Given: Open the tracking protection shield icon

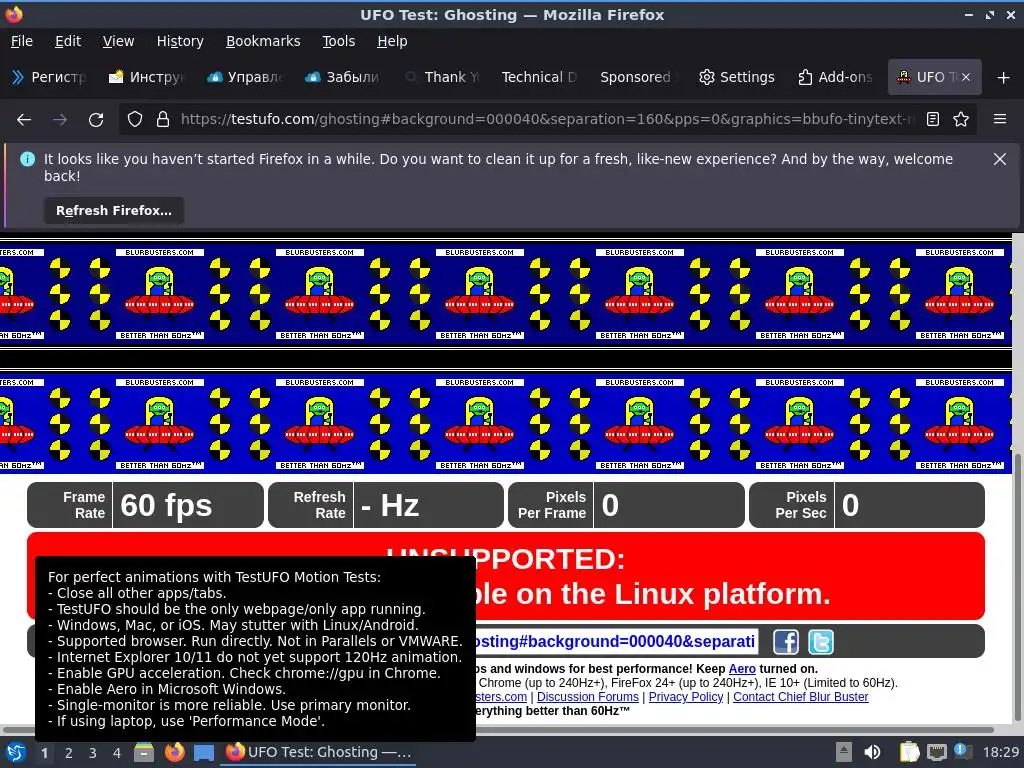Looking at the screenshot, I should click(x=135, y=120).
